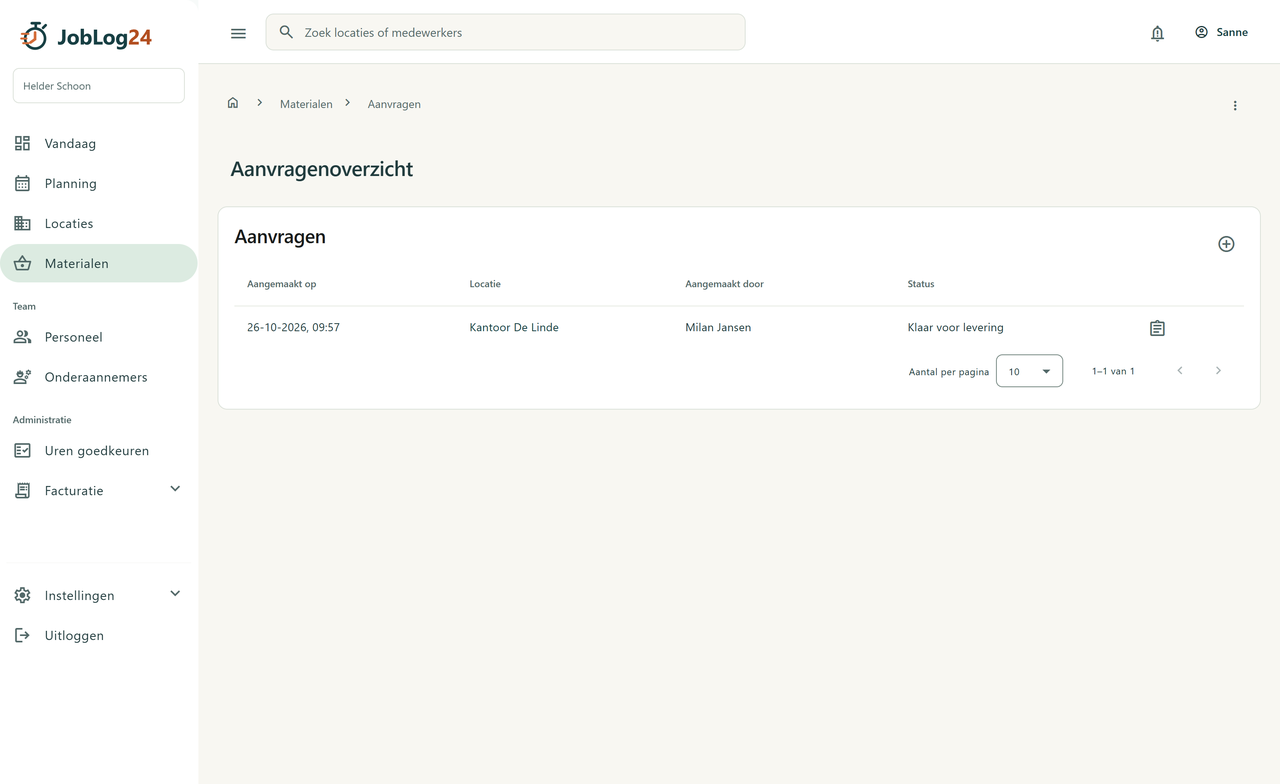Open Planning in the sidebar

(x=99, y=183)
